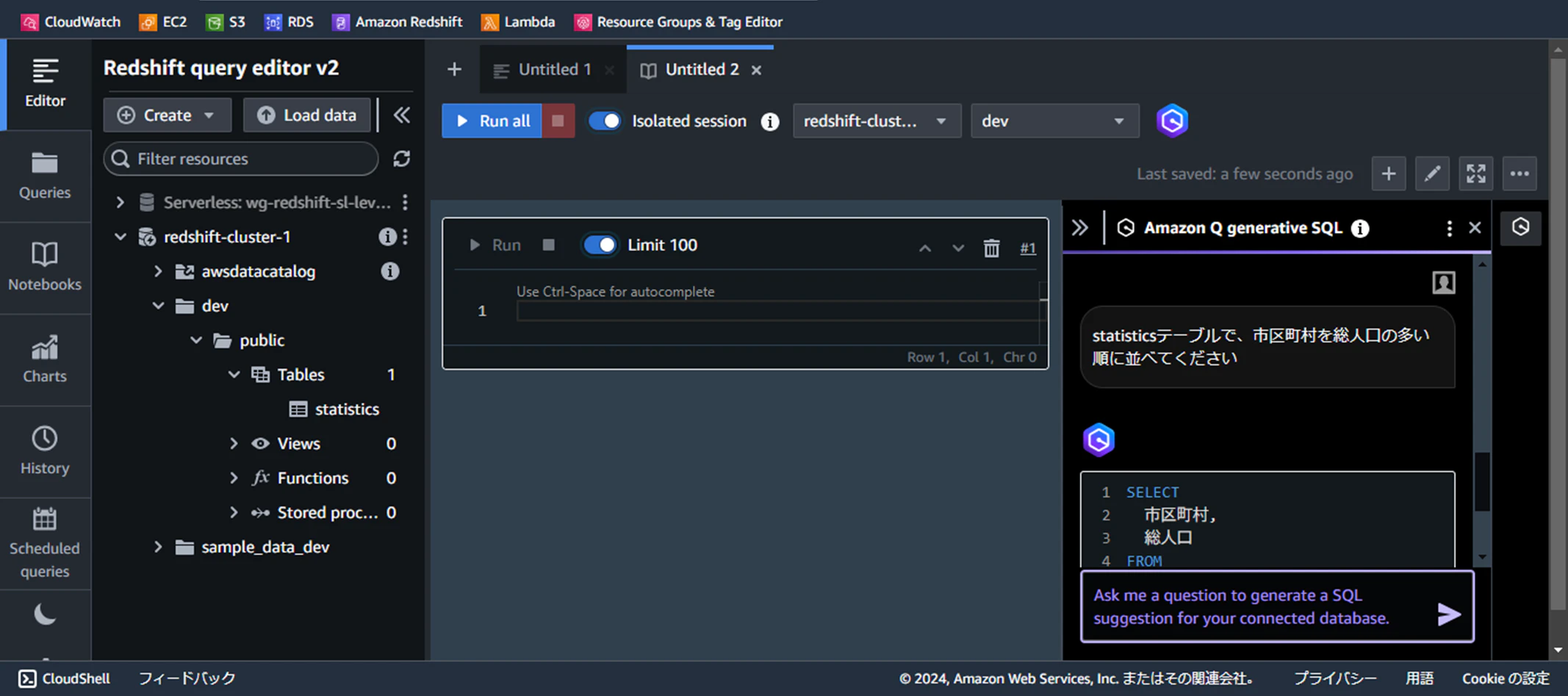Expand the Views node
The height and width of the screenshot is (696, 1568).
234,444
